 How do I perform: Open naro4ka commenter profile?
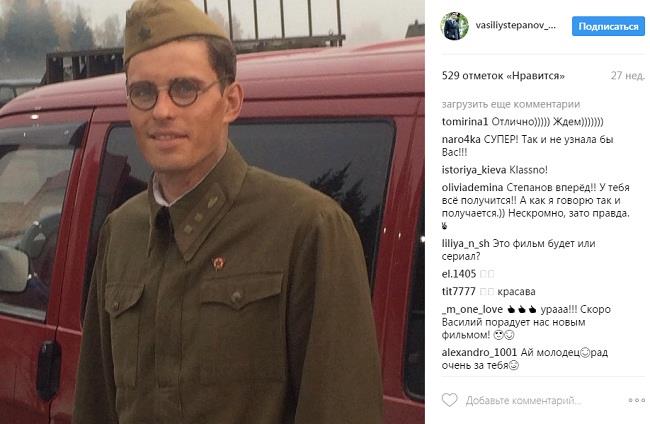coord(461,140)
